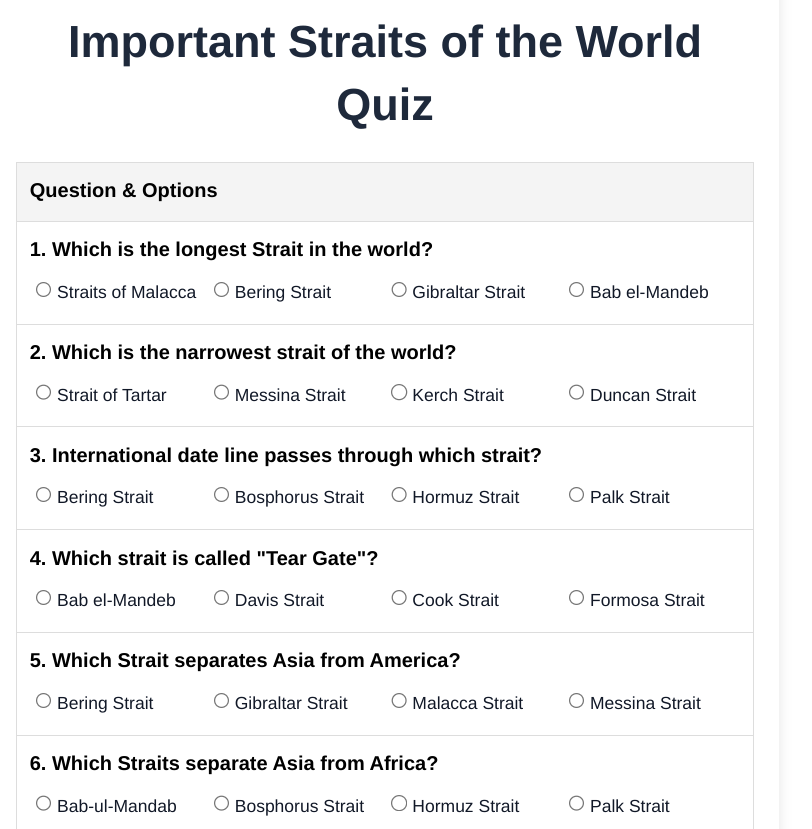Select Palk Strait for the date line question
This screenshot has width=812, height=829.
pyautogui.click(x=577, y=495)
